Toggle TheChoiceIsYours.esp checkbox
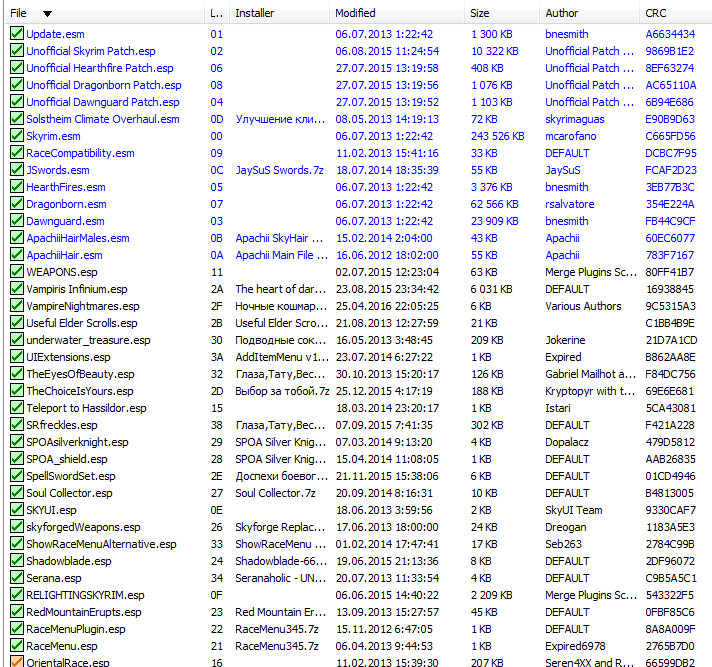 point(17,390)
